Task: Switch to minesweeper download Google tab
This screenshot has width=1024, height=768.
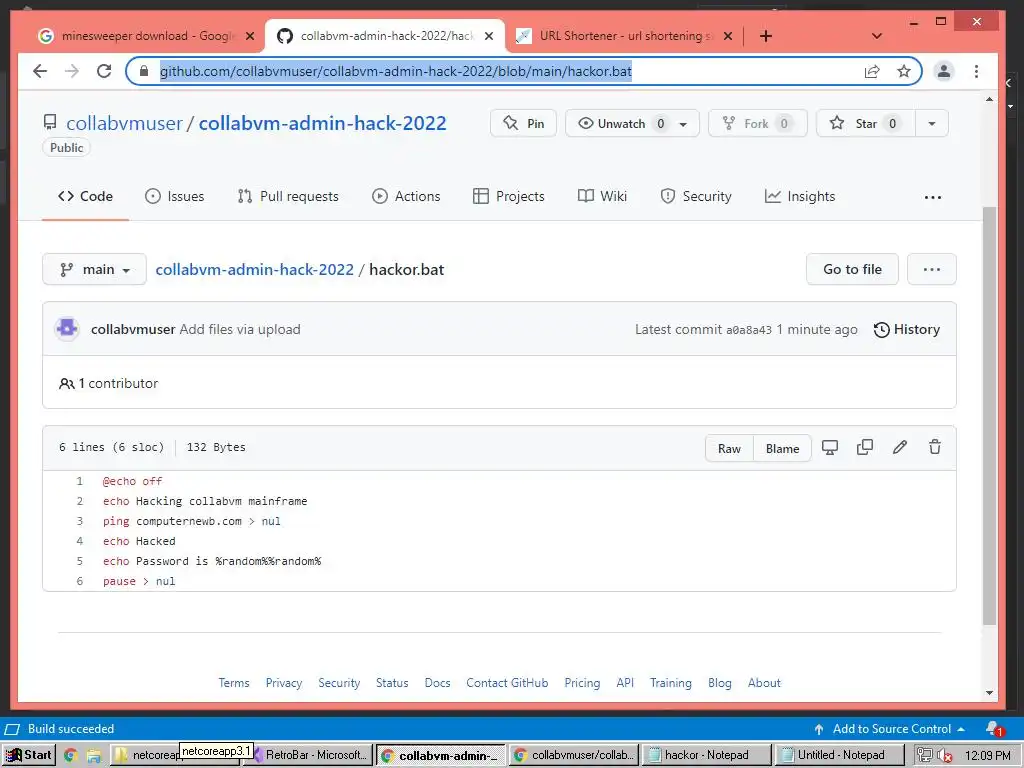Action: tap(146, 36)
